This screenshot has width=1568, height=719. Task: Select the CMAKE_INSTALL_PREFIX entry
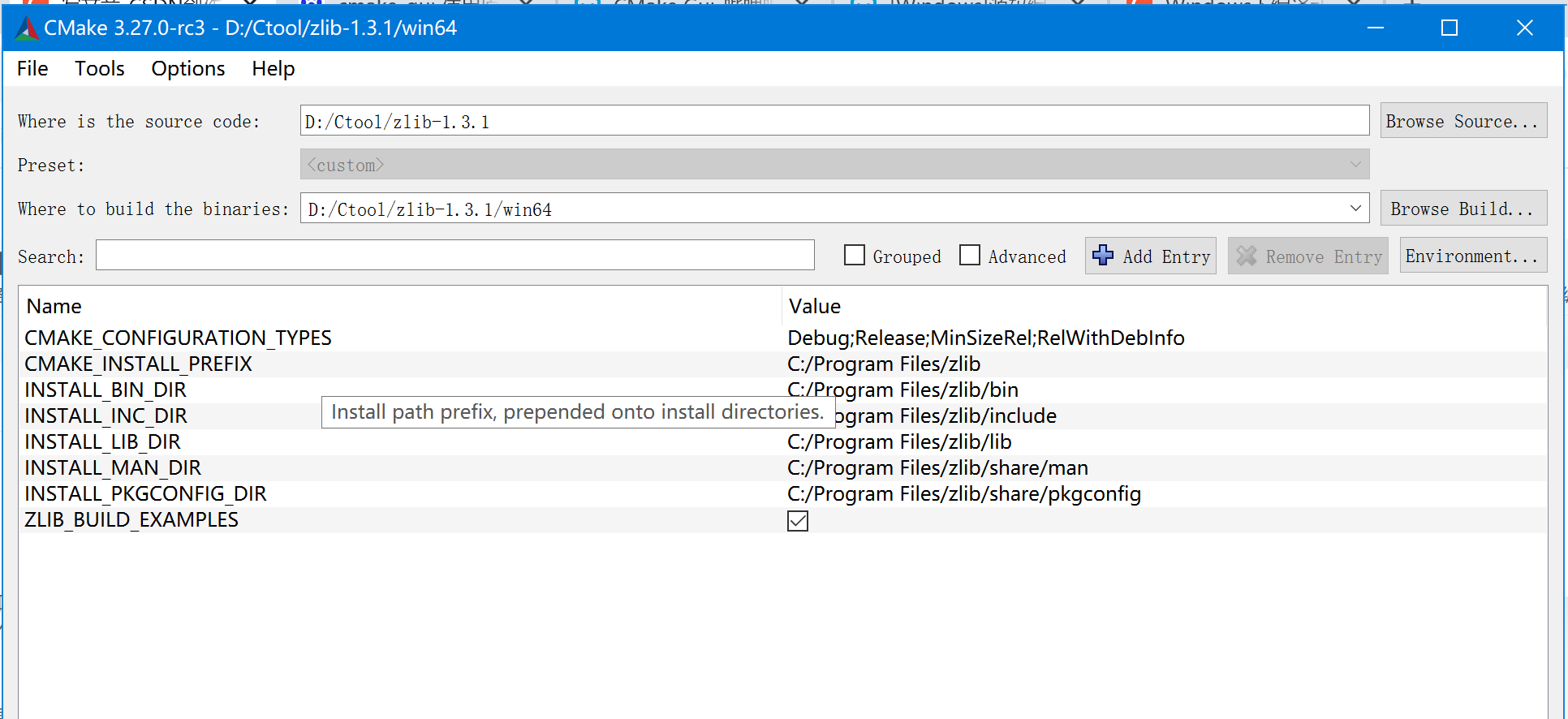tap(138, 364)
